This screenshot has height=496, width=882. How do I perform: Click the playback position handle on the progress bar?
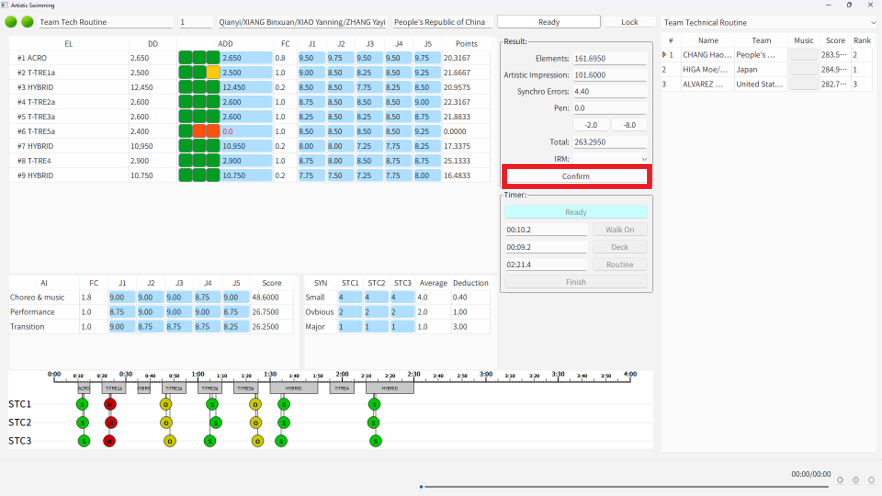[421, 486]
